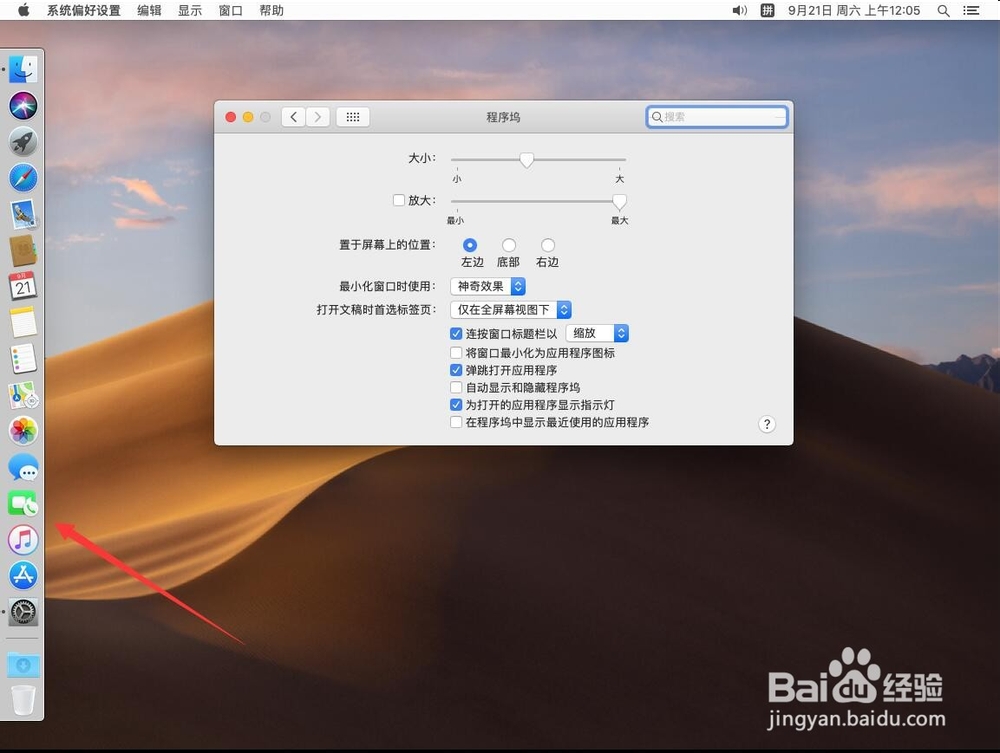Screen dimensions: 1000x753
Task: 打开「打开文稿时首选标签页」下拉框
Action: tap(510, 309)
